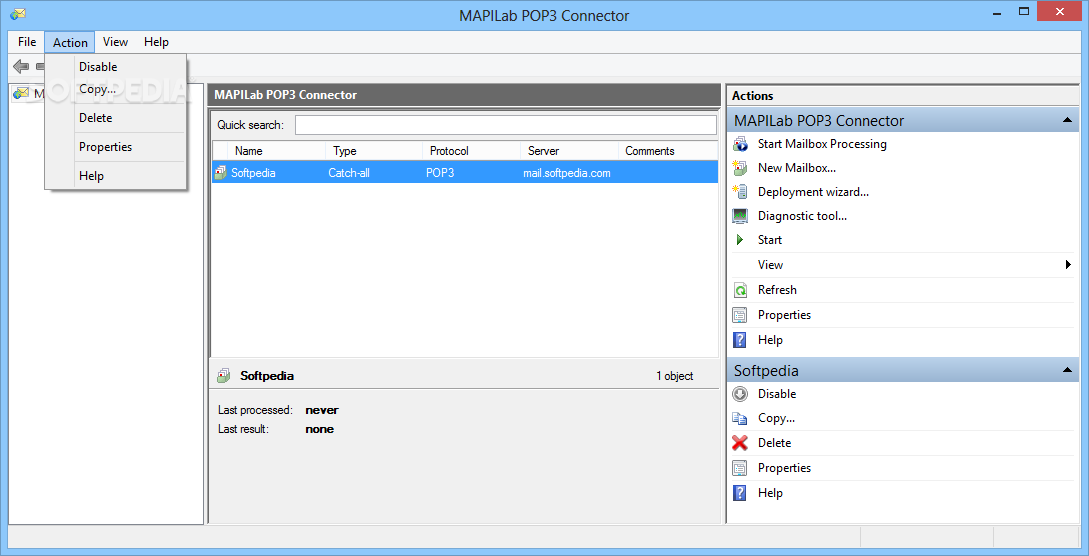This screenshot has height=556, width=1089.
Task: Click the green Start arrow icon
Action: tap(740, 239)
